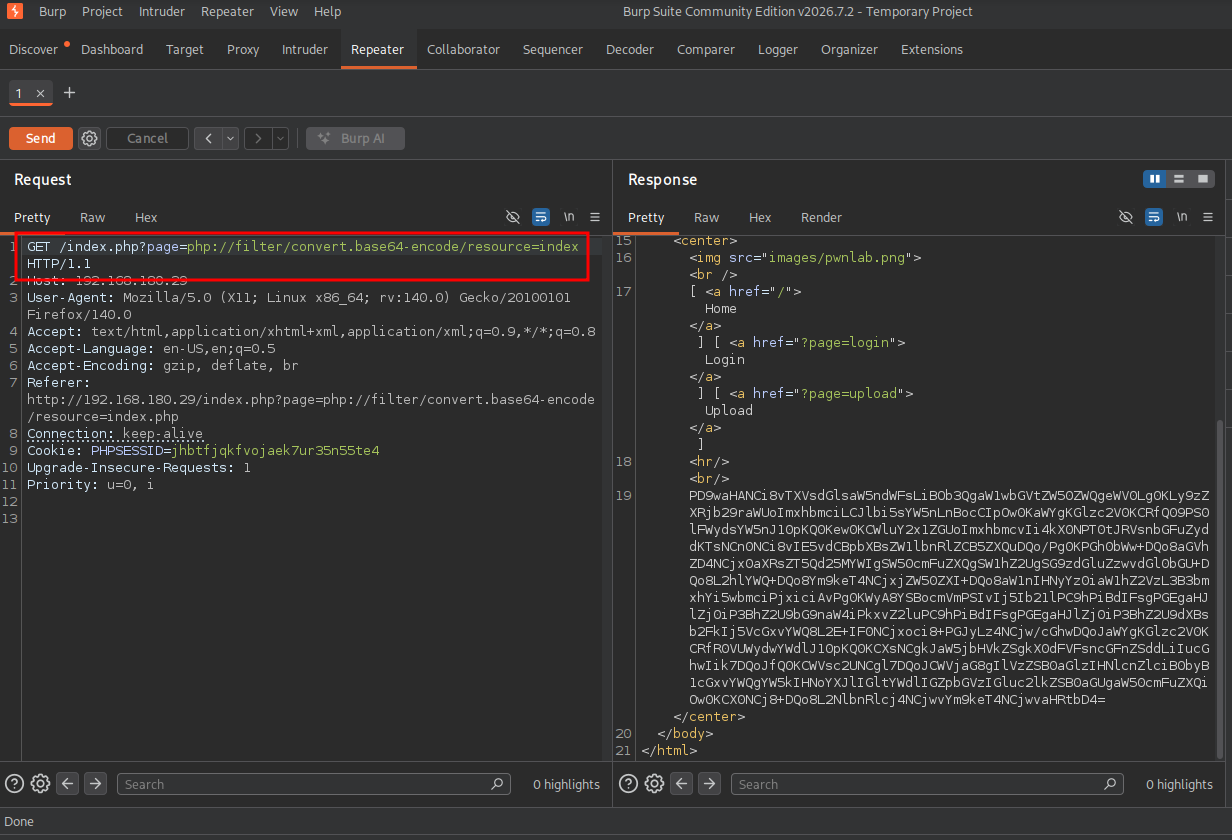
Task: Select Raw view in Request pane
Action: [x=93, y=217]
